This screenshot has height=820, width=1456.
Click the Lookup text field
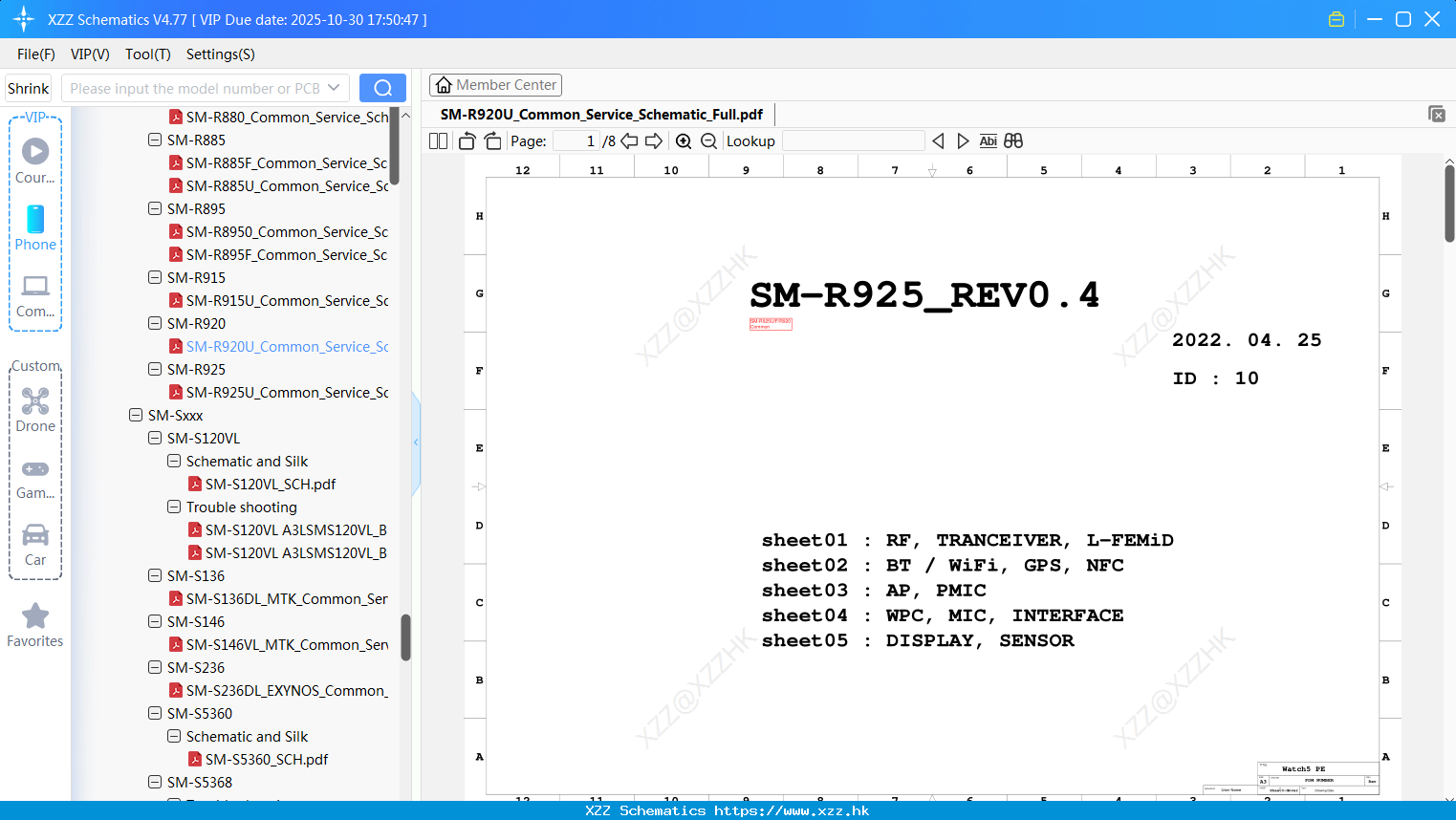tap(853, 141)
